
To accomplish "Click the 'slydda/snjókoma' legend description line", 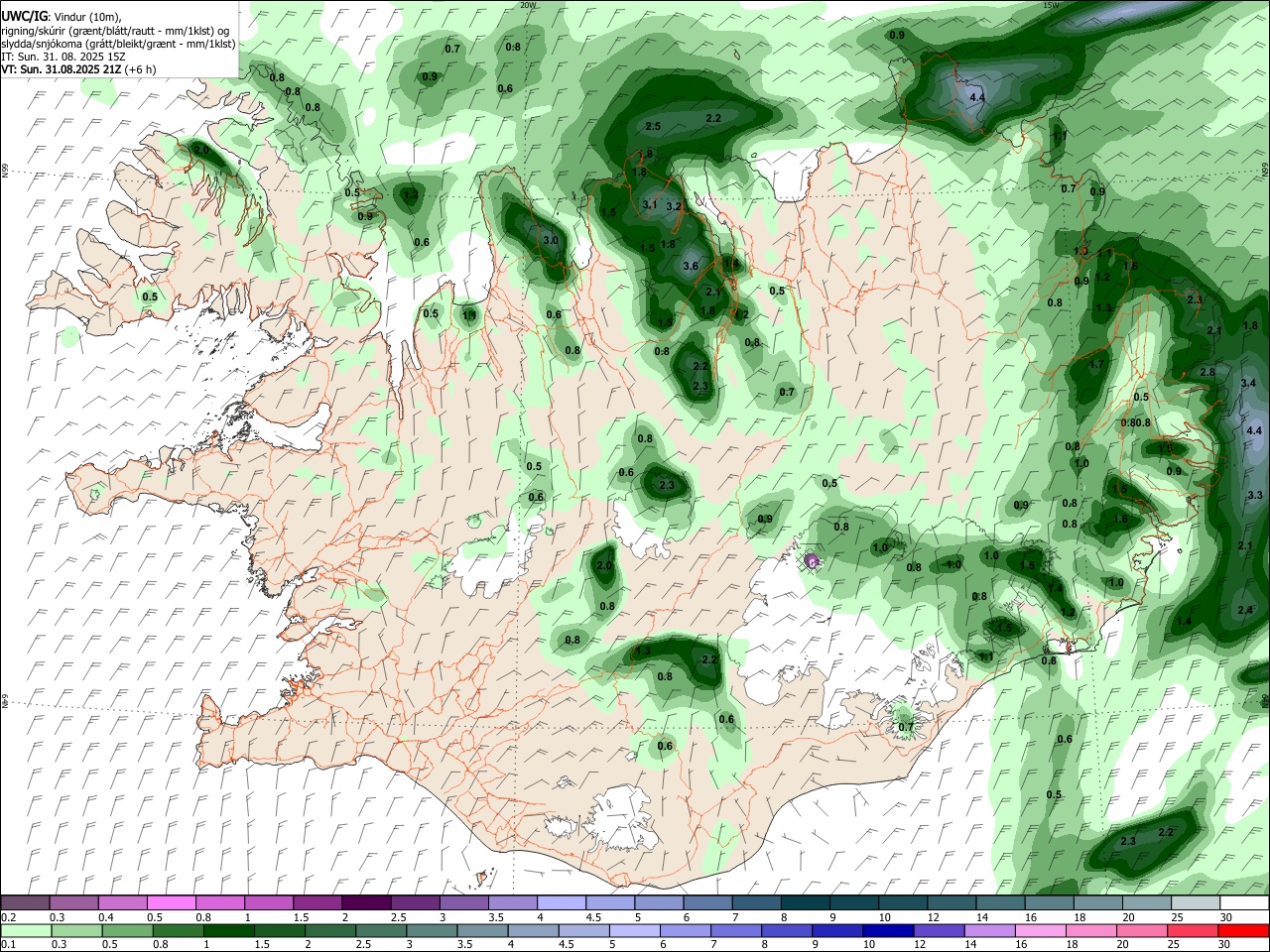I will pos(118,45).
